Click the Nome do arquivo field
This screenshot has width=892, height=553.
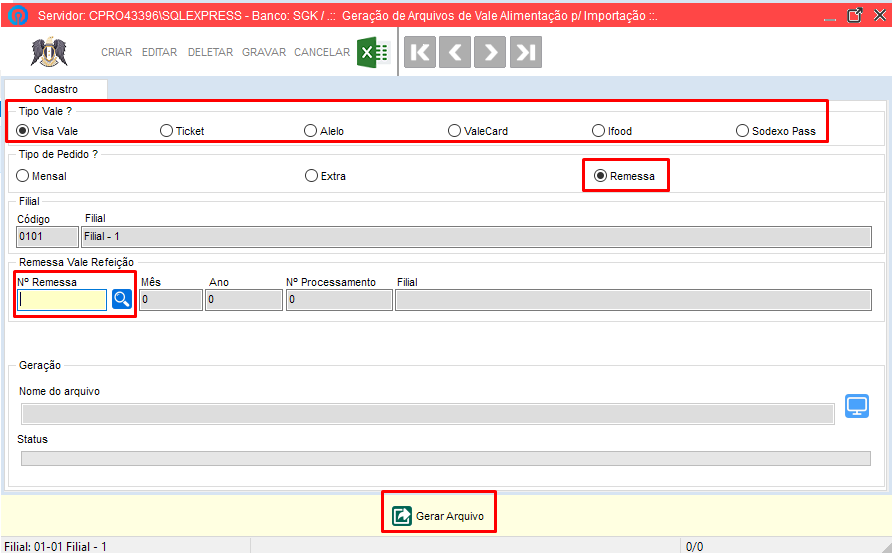(x=428, y=414)
